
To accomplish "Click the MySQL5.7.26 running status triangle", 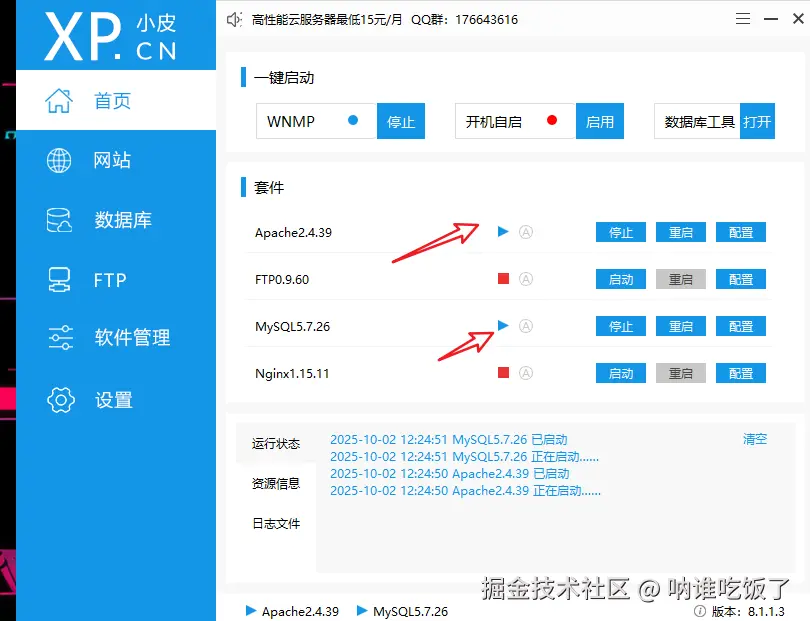I will tap(503, 325).
